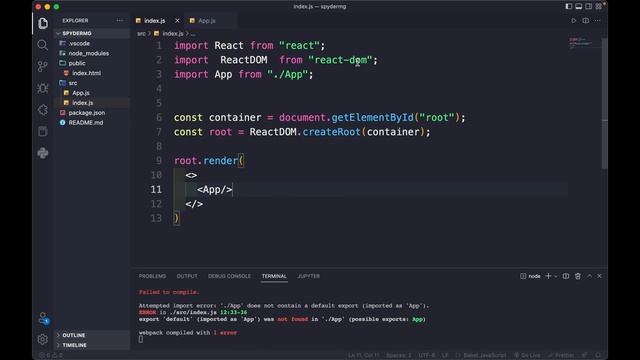
Task: Select the TERMINAL panel tab
Action: (x=274, y=276)
